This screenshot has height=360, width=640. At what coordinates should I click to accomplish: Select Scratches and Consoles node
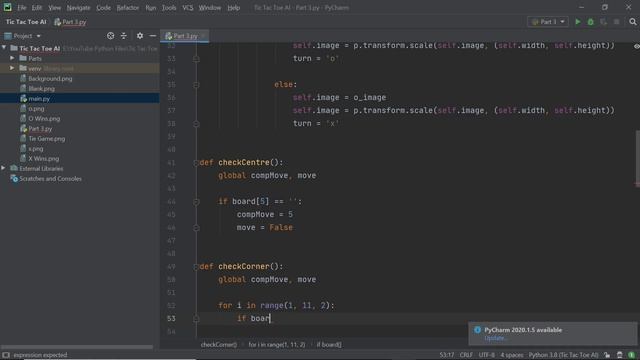[50, 178]
